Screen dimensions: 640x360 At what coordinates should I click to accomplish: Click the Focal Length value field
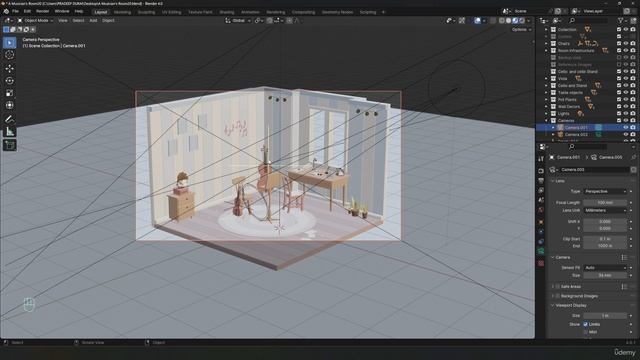[x=605, y=202]
